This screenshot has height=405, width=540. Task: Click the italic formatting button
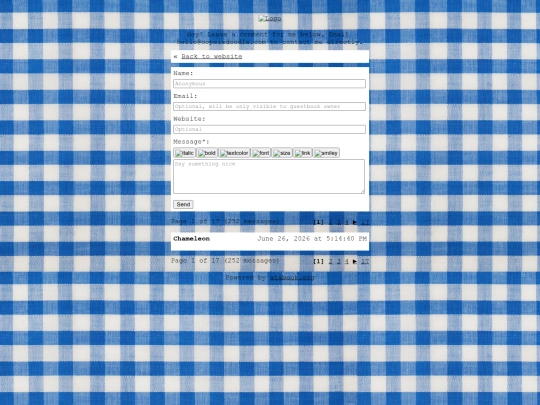pyautogui.click(x=184, y=153)
